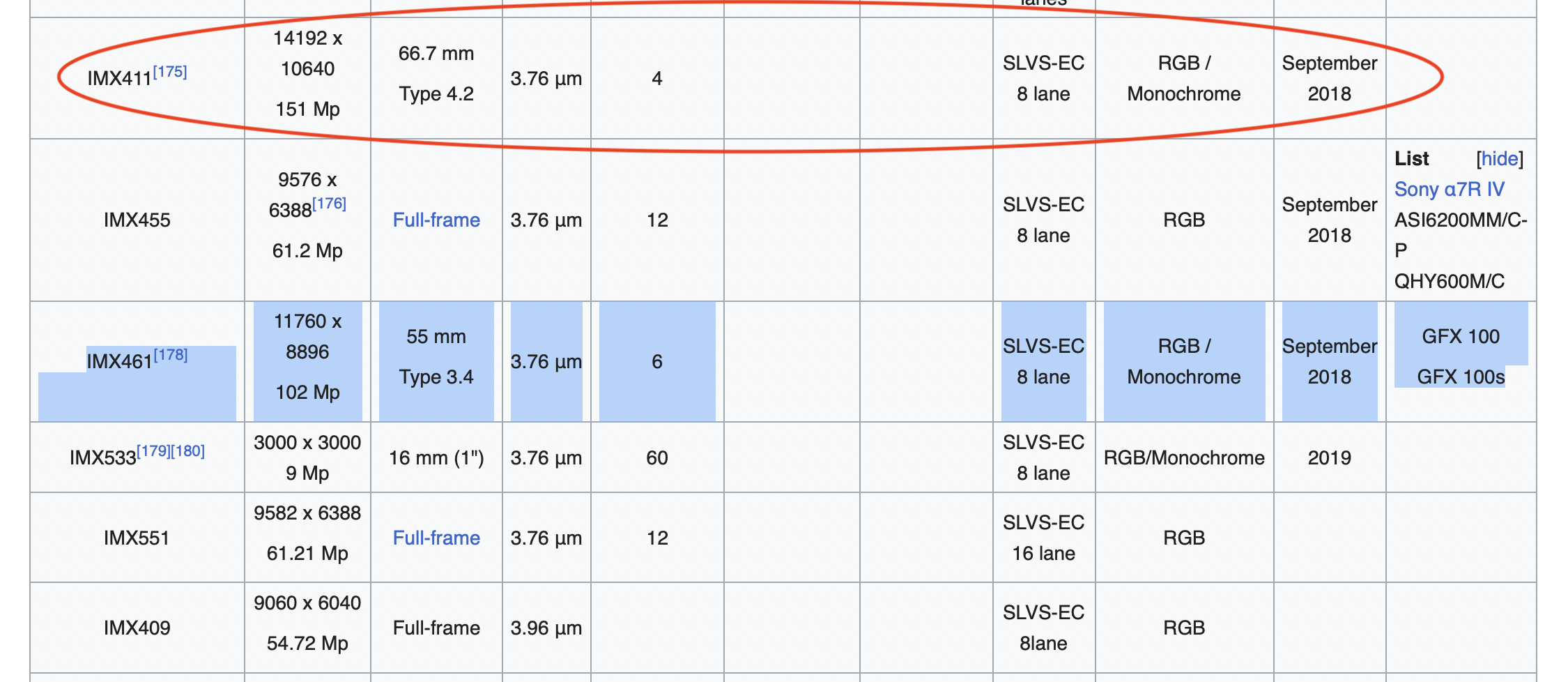Viewport: 1568px width, 682px height.
Task: Open citation 179 beside IMX533
Action: click(x=153, y=451)
